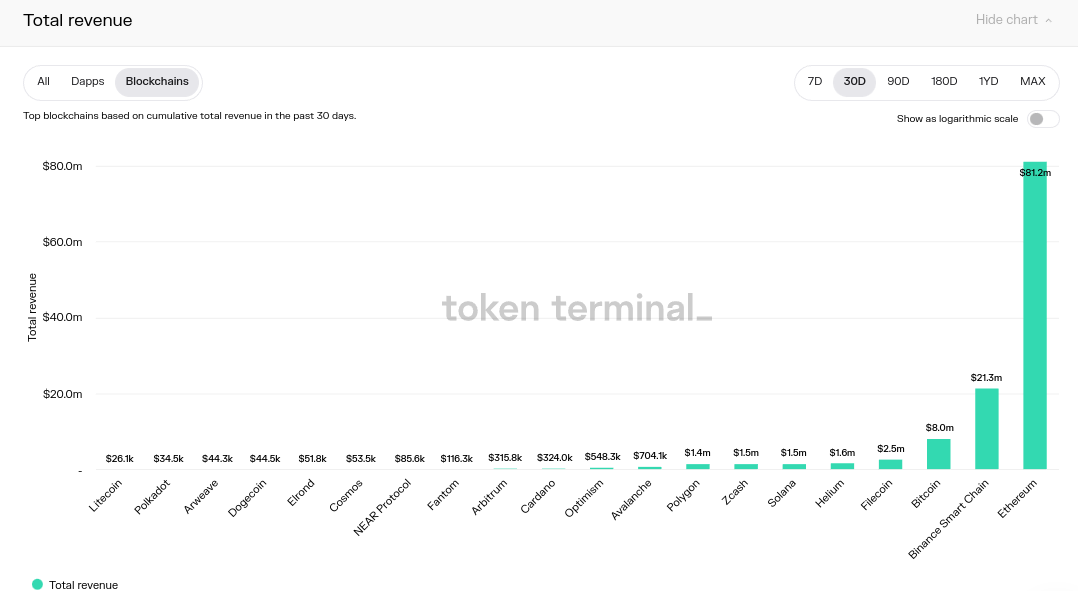
Task: Click the Polkadot axis label
Action: [152, 497]
